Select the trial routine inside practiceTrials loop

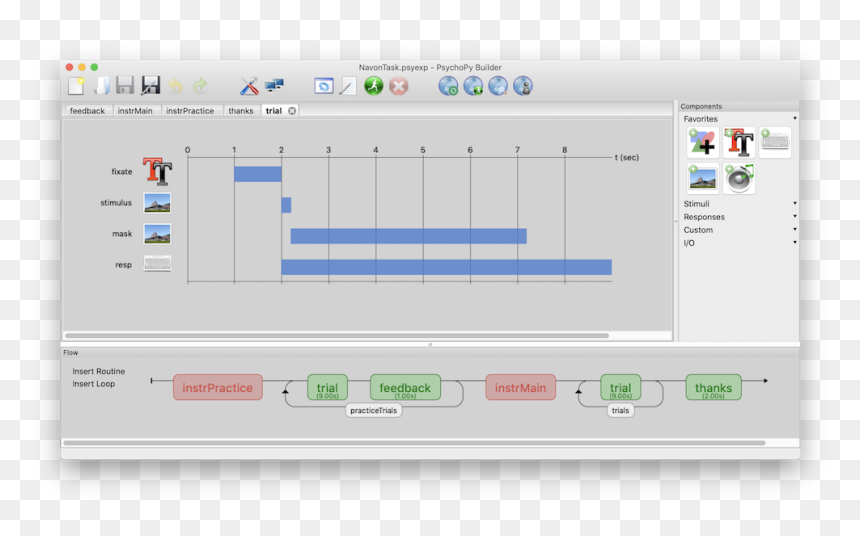coord(327,387)
